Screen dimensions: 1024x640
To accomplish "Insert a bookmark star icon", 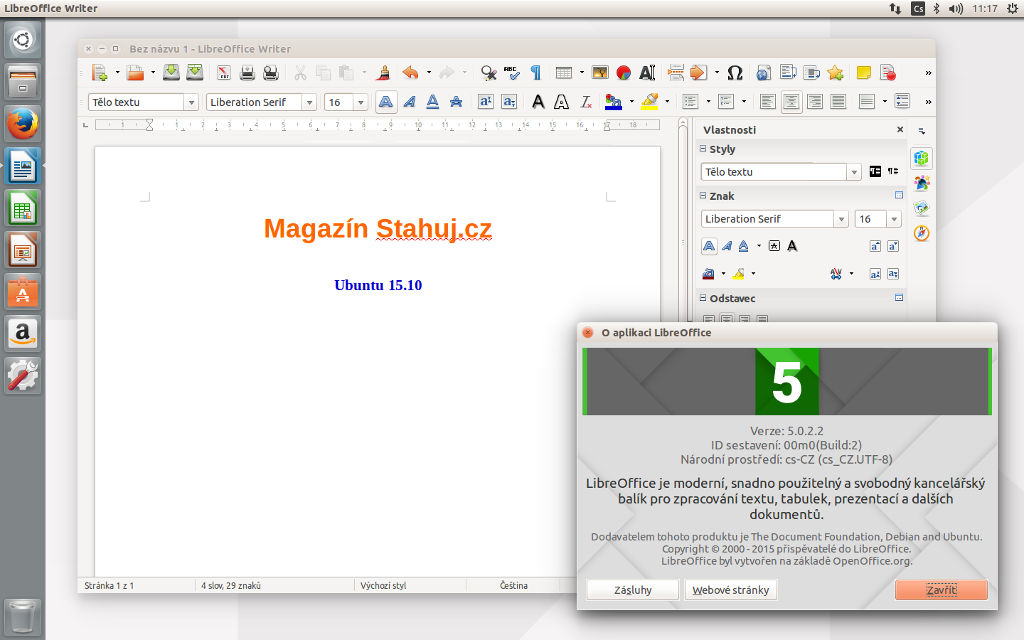I will [x=835, y=72].
